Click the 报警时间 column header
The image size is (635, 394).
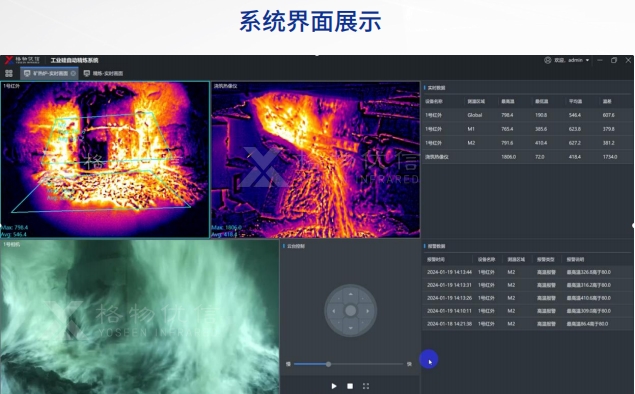tap(435, 259)
